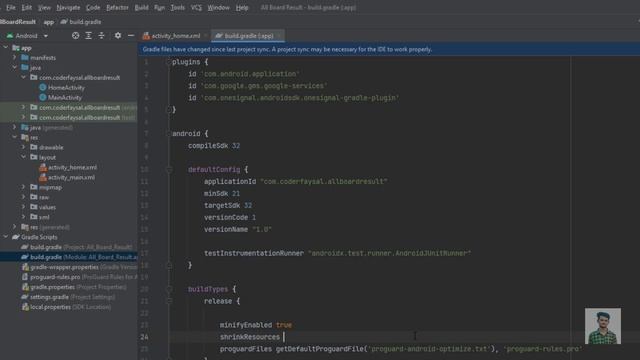Collapse the res folder
The width and height of the screenshot is (640, 360).
tap(15, 137)
